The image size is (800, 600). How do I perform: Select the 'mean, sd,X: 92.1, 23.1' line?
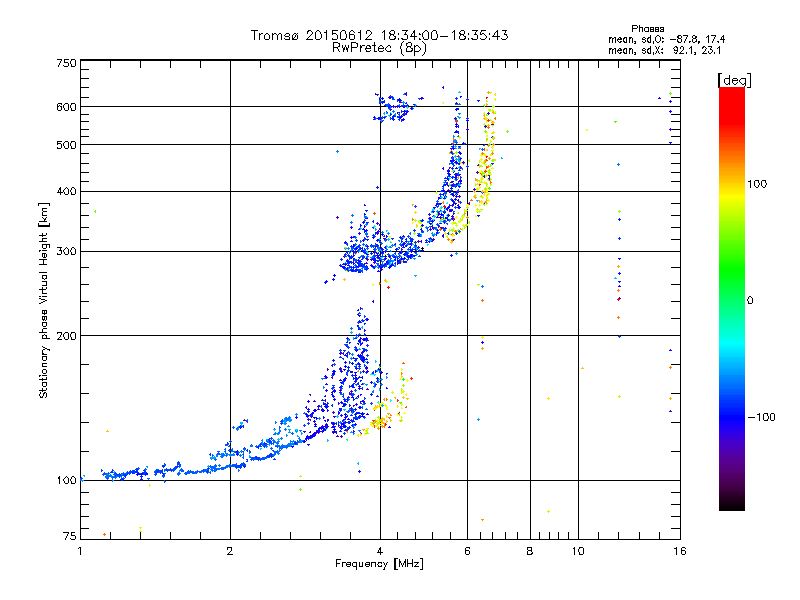664,50
